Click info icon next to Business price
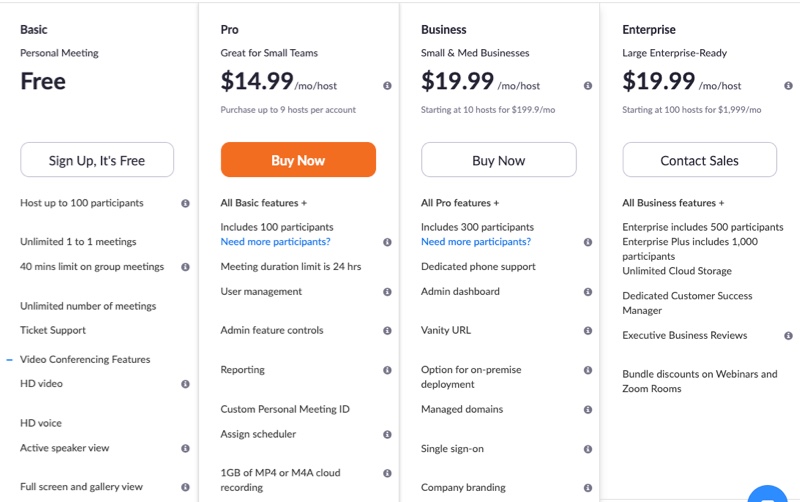The height and width of the screenshot is (502, 800). (x=588, y=86)
